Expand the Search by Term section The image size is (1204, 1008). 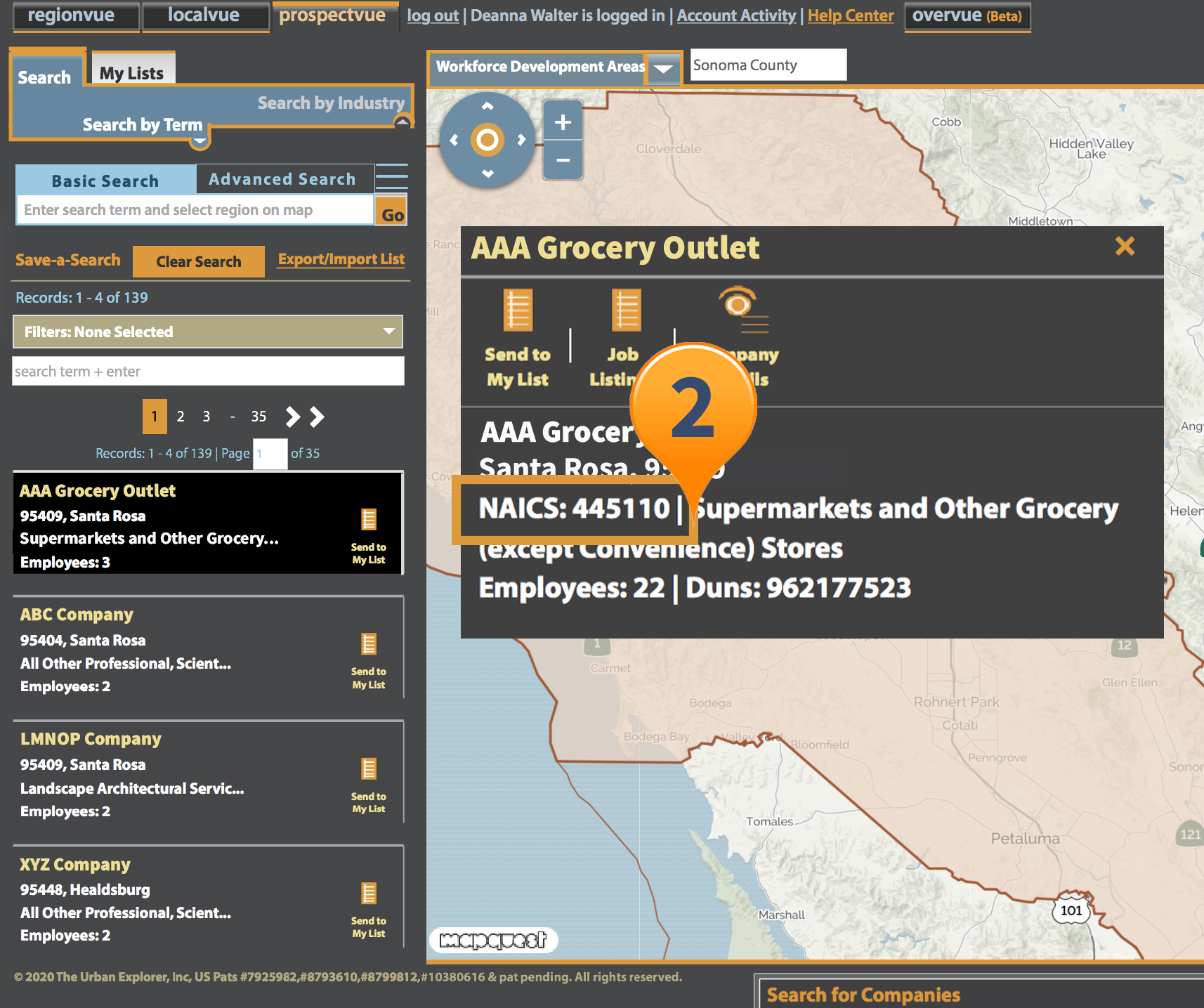(200, 143)
